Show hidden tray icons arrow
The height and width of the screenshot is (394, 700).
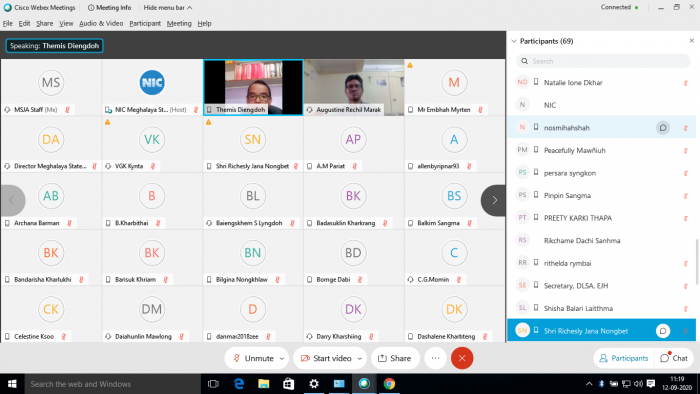click(589, 384)
